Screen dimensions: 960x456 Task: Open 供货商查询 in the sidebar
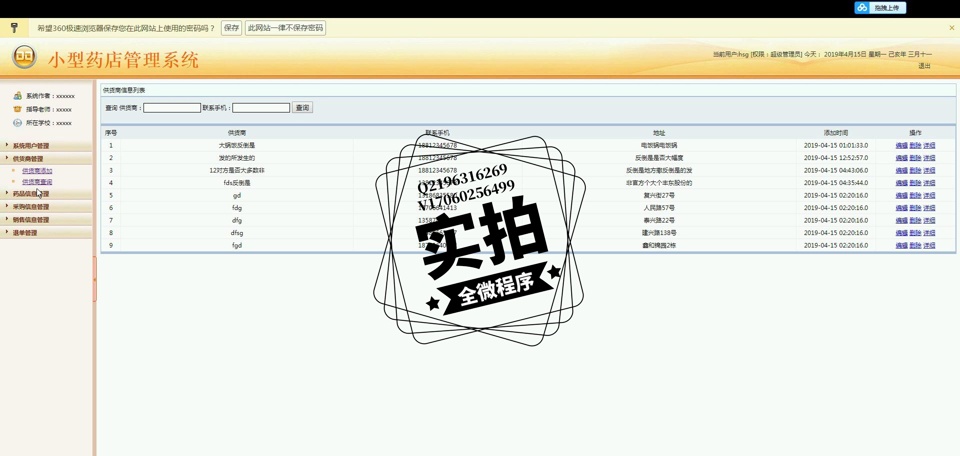coord(37,182)
